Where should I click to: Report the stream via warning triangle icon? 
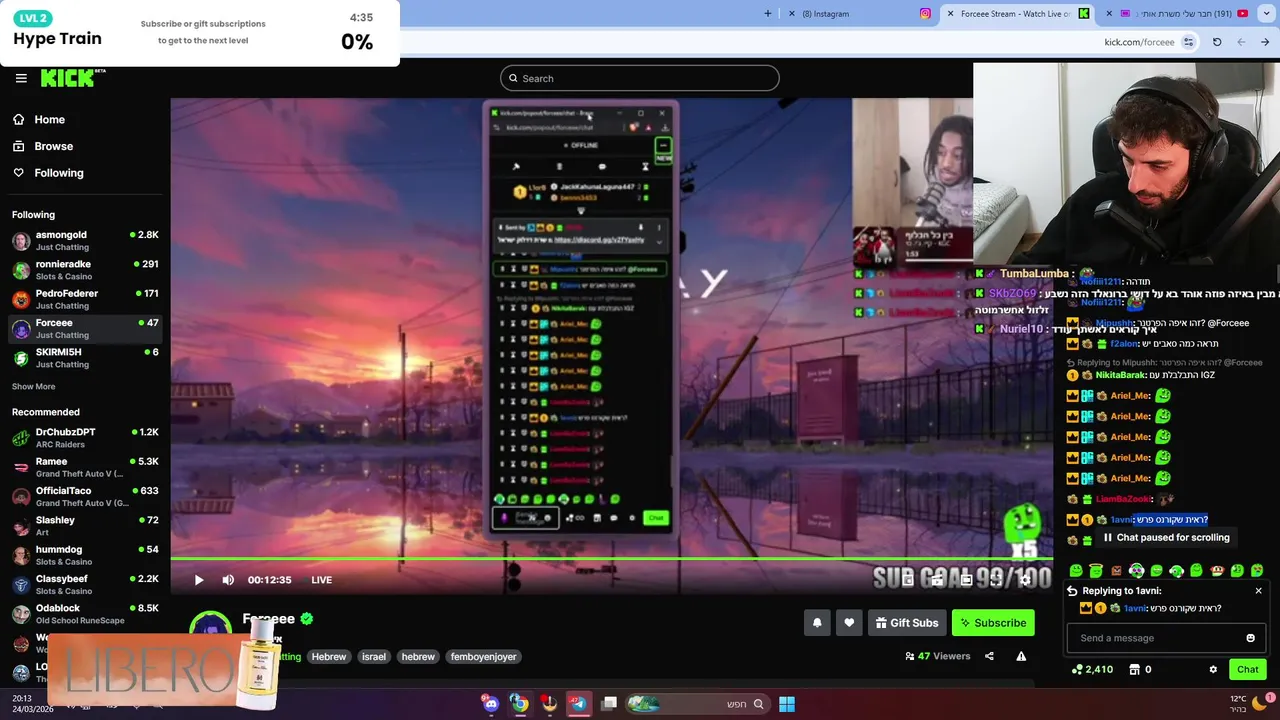(x=1021, y=656)
